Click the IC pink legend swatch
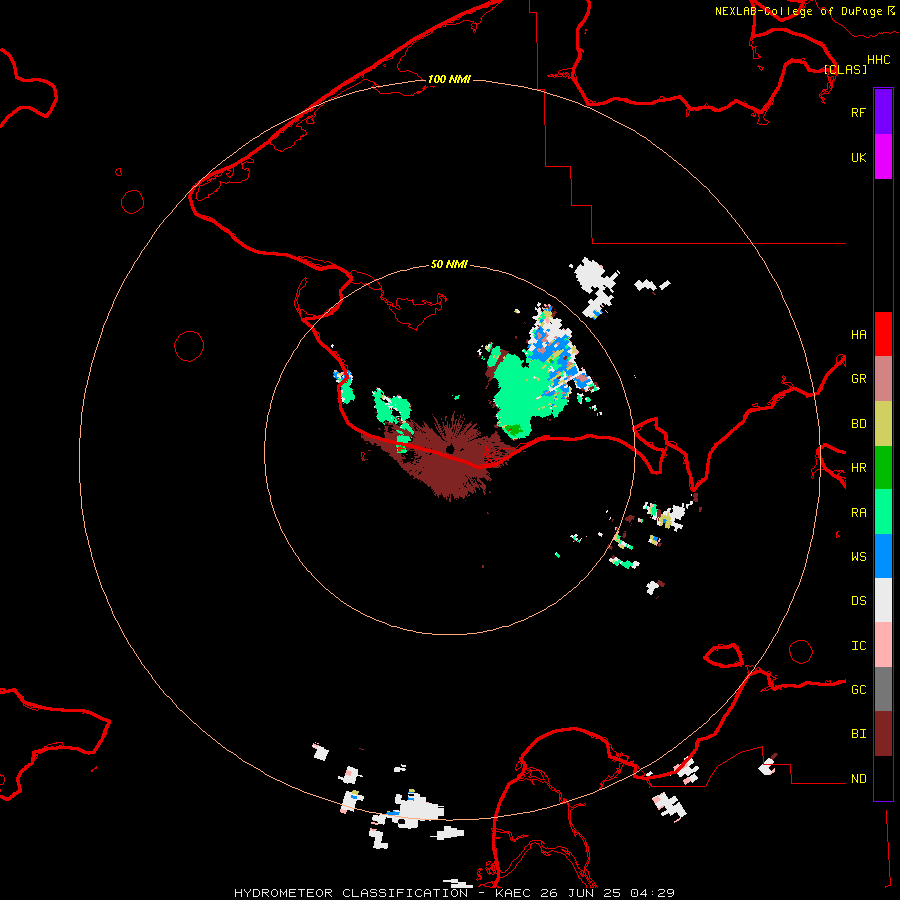Image resolution: width=900 pixels, height=900 pixels. [x=883, y=645]
